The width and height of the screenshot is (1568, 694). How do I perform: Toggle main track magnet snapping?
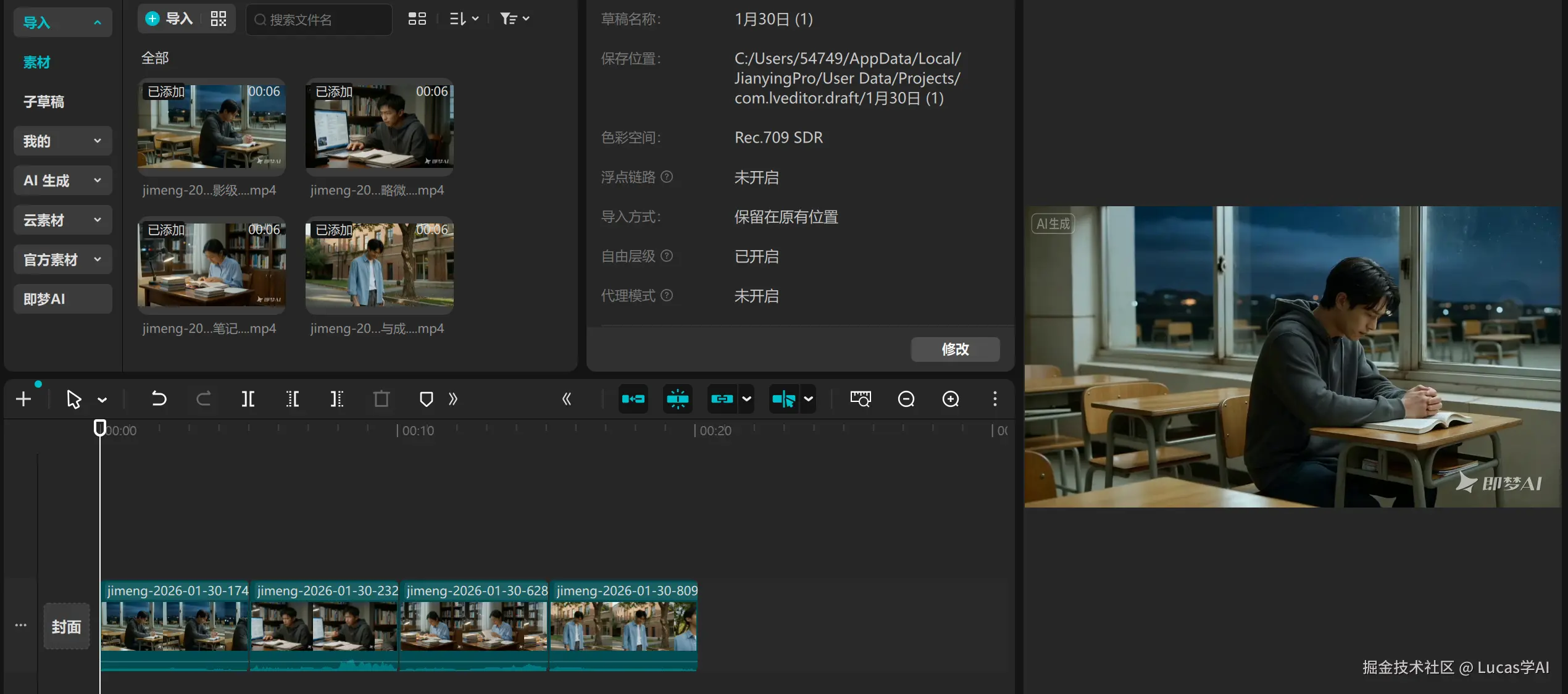633,399
